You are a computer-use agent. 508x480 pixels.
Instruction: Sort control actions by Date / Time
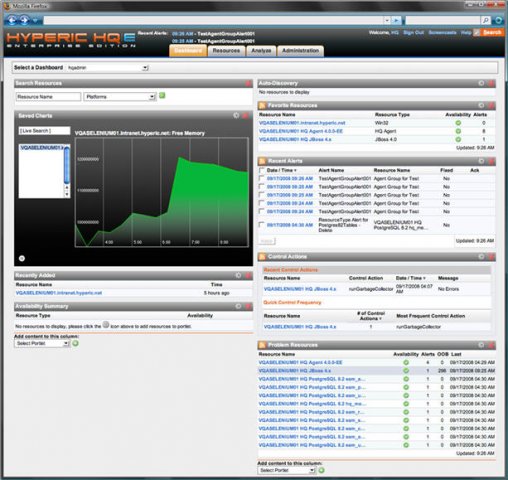(x=410, y=278)
